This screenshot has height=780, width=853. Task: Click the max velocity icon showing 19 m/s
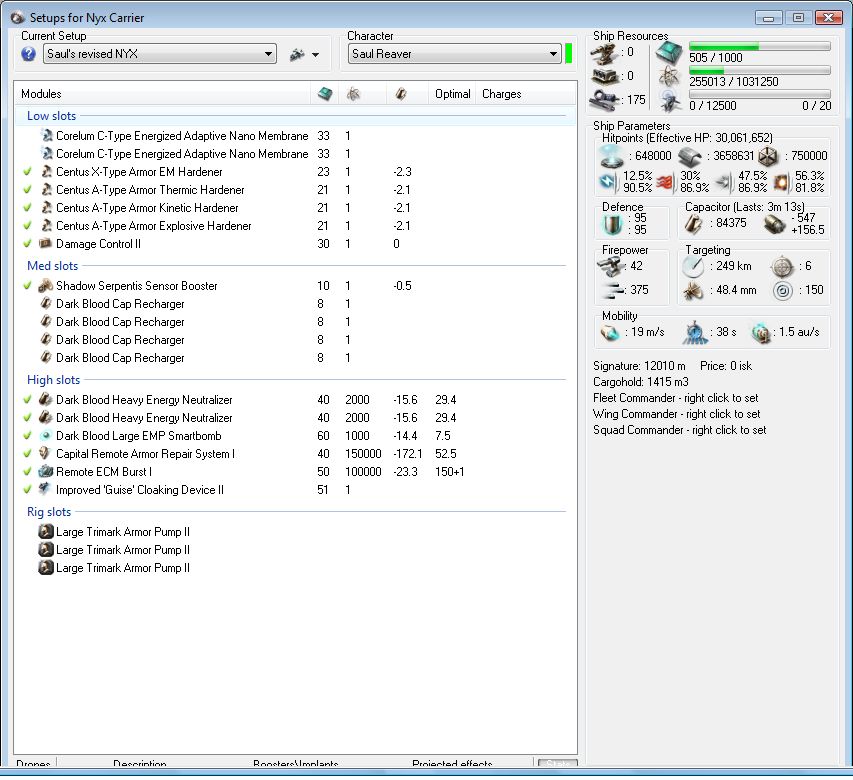point(610,332)
